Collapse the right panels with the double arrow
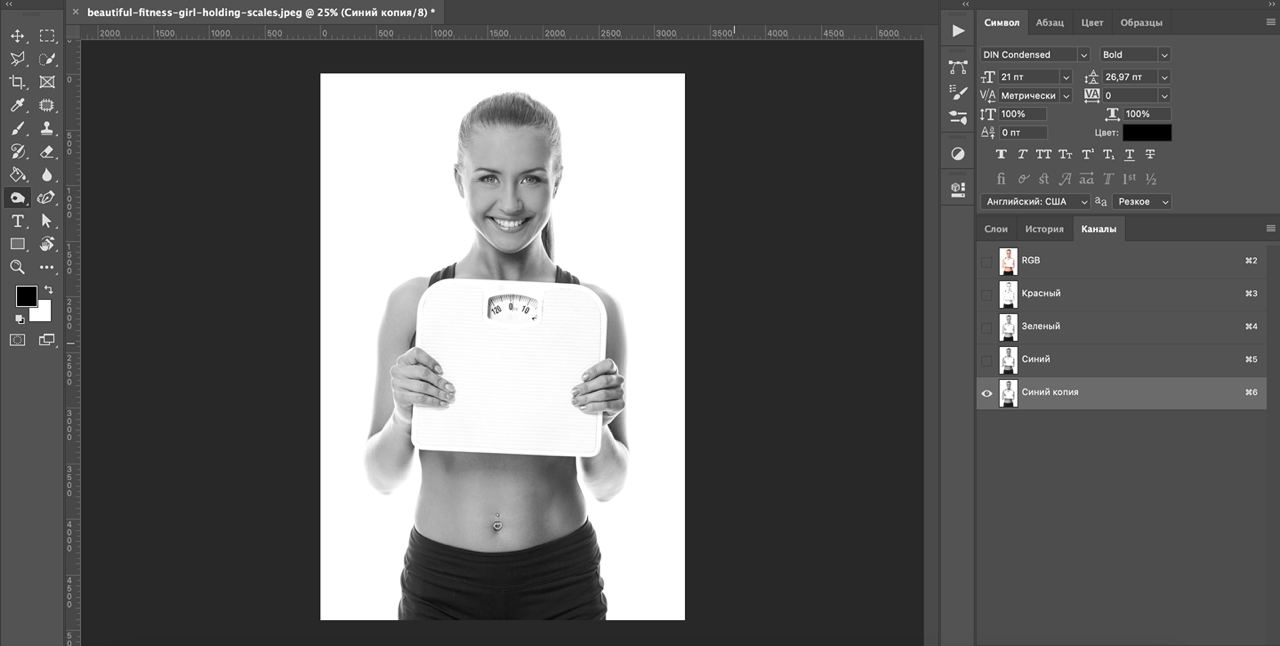This screenshot has width=1280, height=646. pyautogui.click(x=1270, y=4)
